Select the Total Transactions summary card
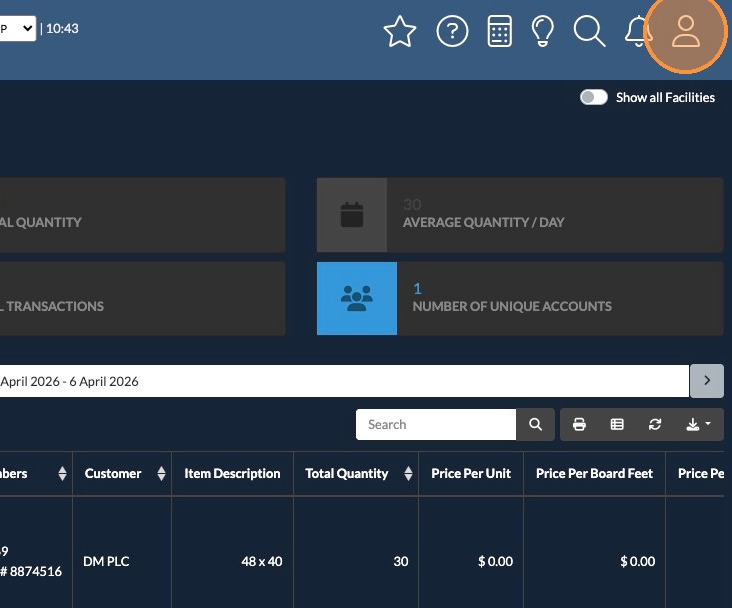The height and width of the screenshot is (608, 732). [x=142, y=298]
